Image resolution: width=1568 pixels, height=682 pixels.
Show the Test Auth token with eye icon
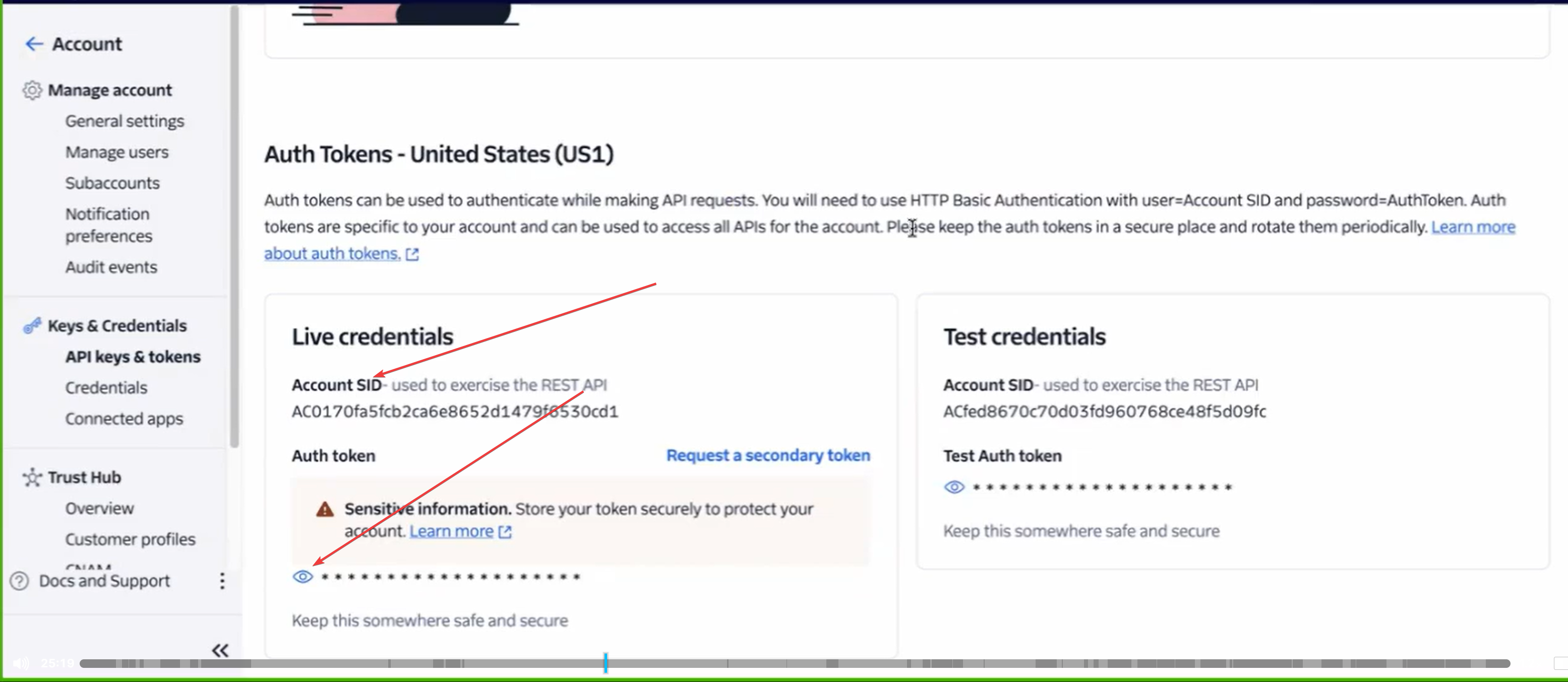pos(954,487)
